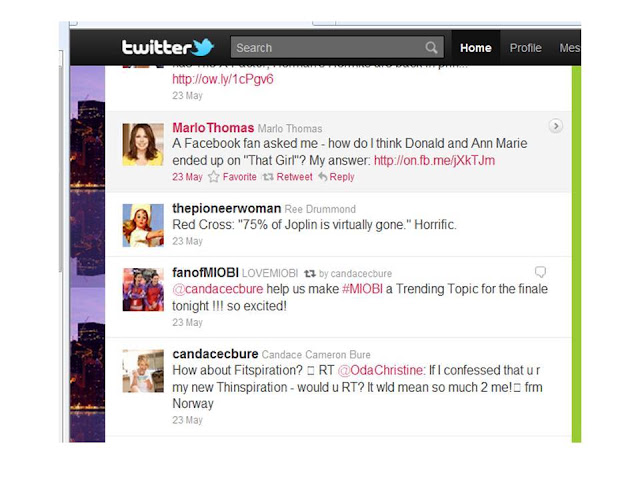Open @OdaChristine mention link
Screen dimensions: 640x480
381,370
